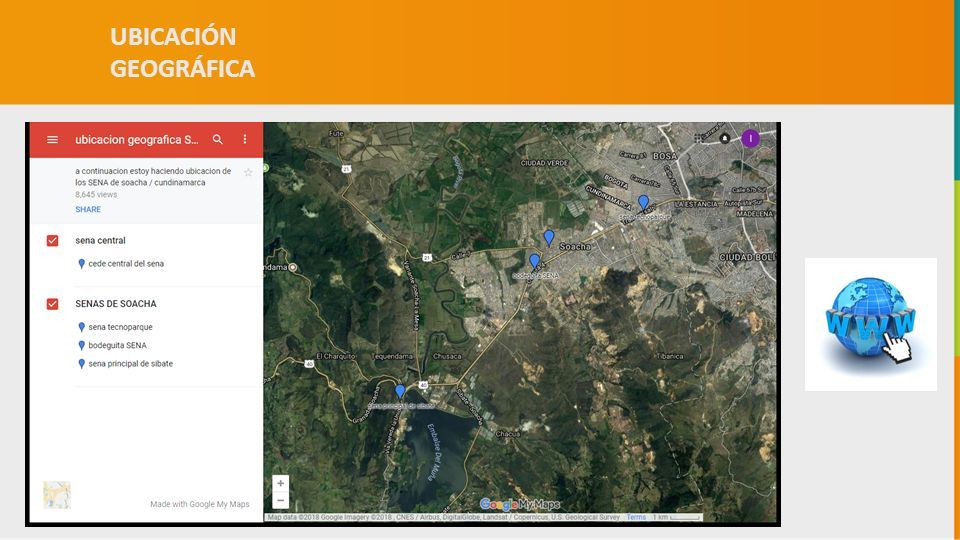
Task: Zoom out with the minus button
Action: pos(280,500)
